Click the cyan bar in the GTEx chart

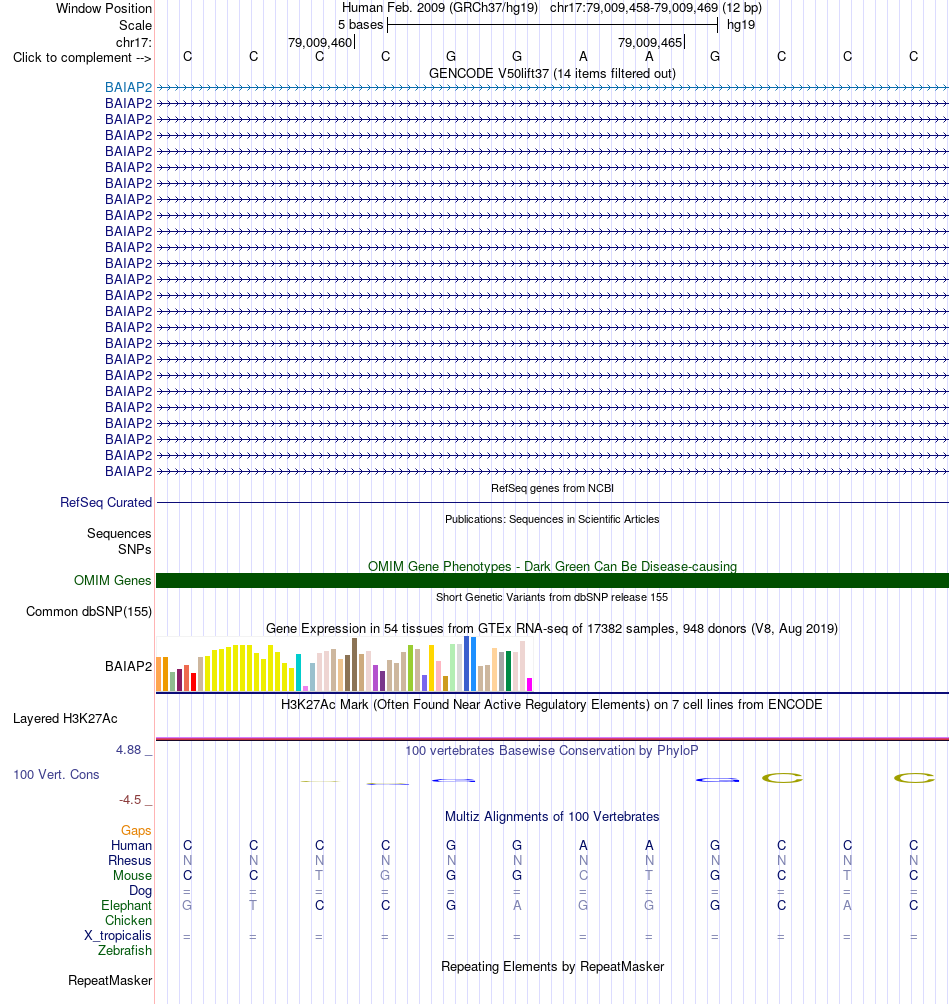click(298, 672)
